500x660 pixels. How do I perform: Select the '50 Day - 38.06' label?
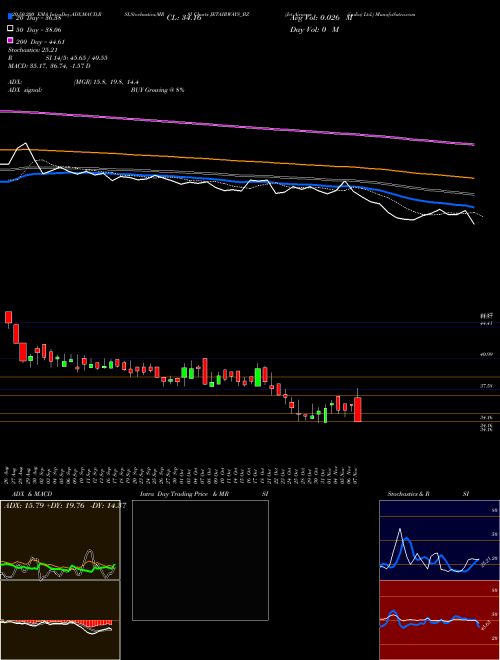39,30
